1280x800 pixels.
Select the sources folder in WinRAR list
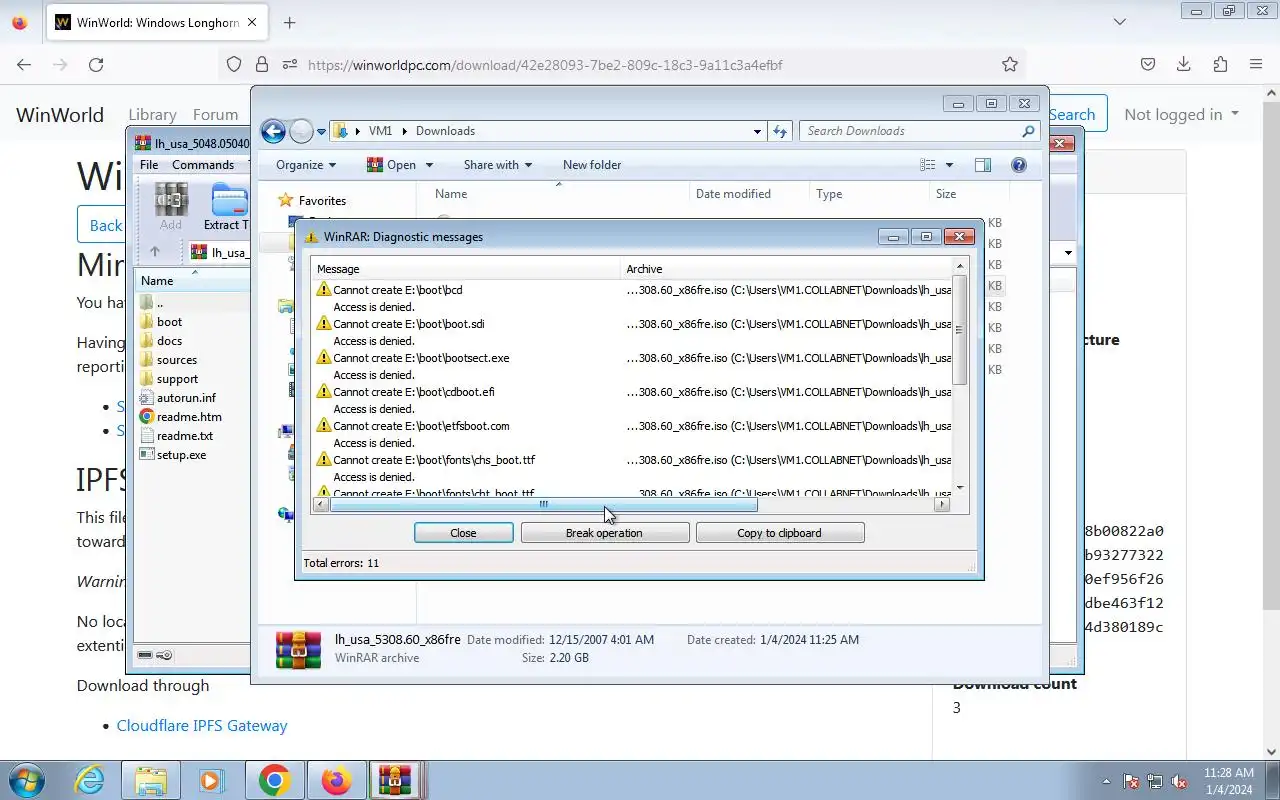tap(168, 360)
